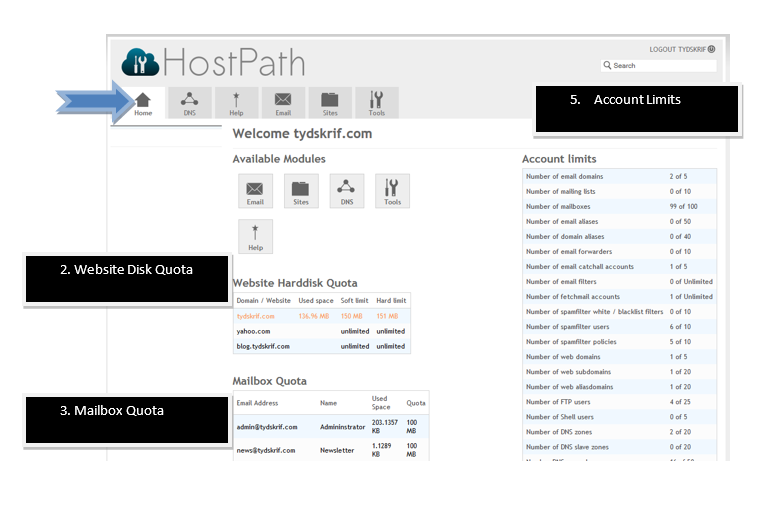Click the Hard limit column header
Viewport: 775px width, 505px height.
click(x=391, y=300)
